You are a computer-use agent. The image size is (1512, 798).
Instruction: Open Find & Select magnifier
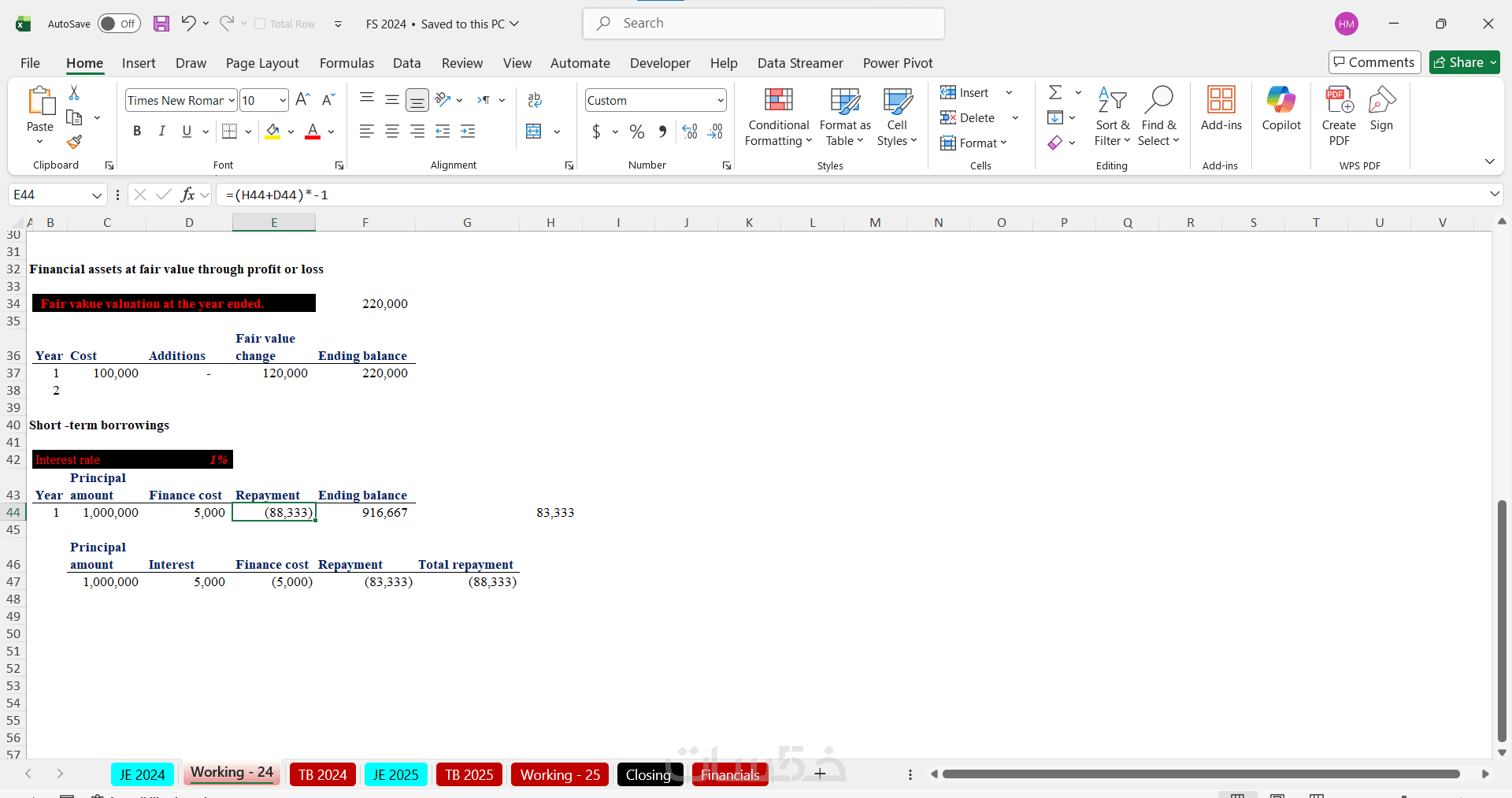[x=1158, y=117]
